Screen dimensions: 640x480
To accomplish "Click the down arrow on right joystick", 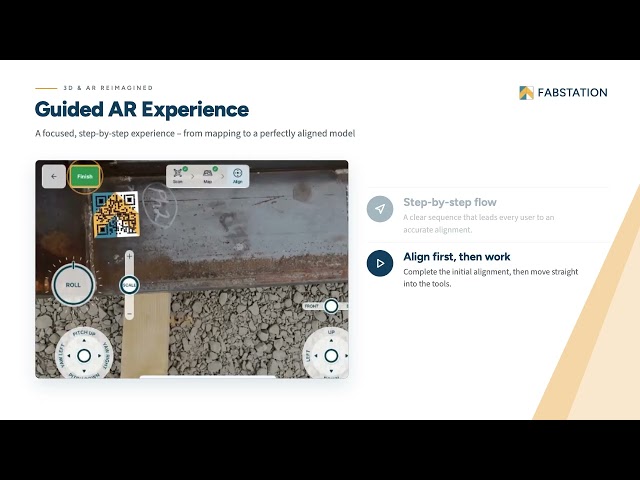I will (331, 371).
